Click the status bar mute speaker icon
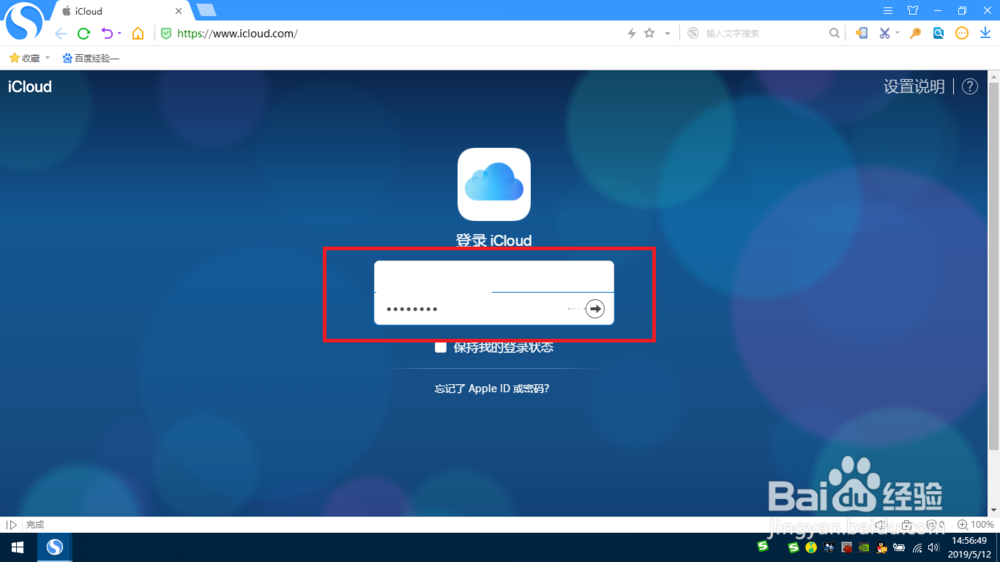Screen dimensions: 1000x562 tap(881, 525)
